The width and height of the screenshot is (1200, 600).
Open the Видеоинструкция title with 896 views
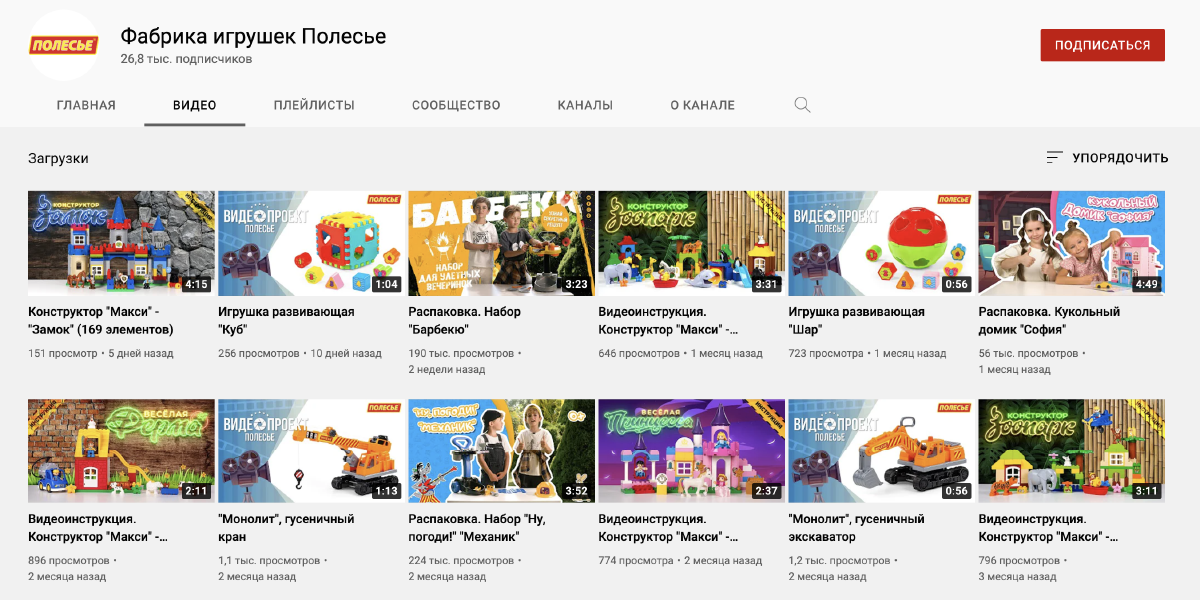coord(98,528)
